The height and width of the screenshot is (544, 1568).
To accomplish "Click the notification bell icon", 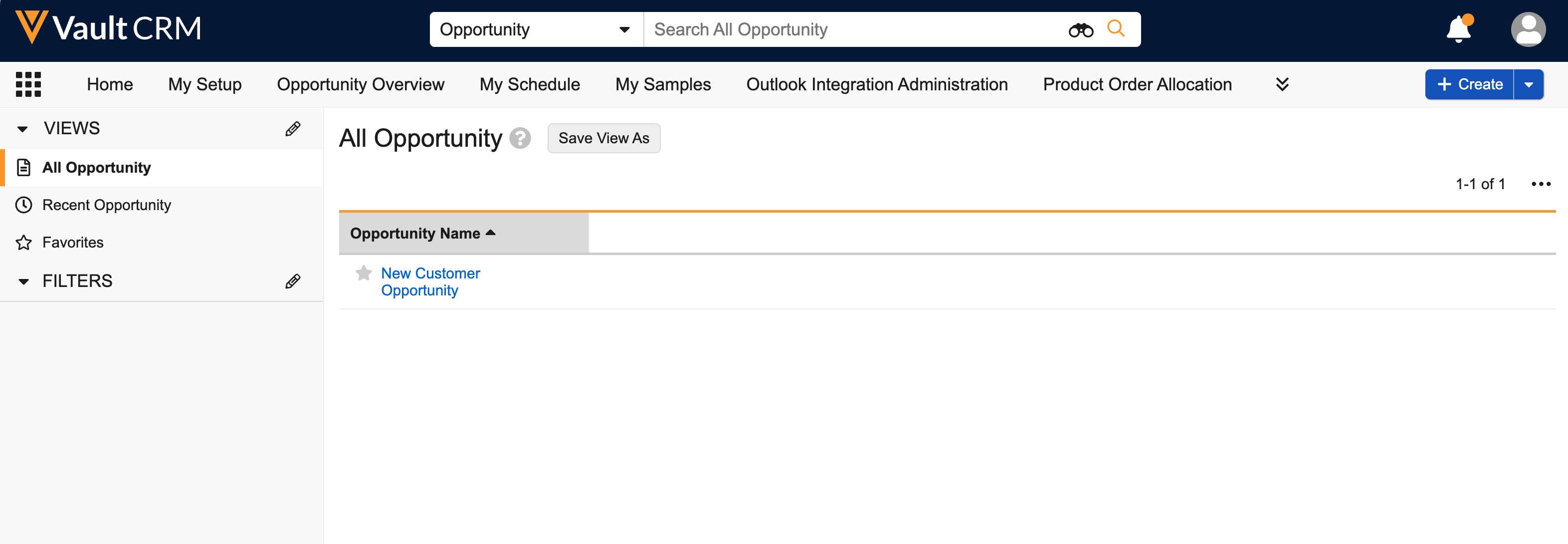I will click(x=1458, y=29).
